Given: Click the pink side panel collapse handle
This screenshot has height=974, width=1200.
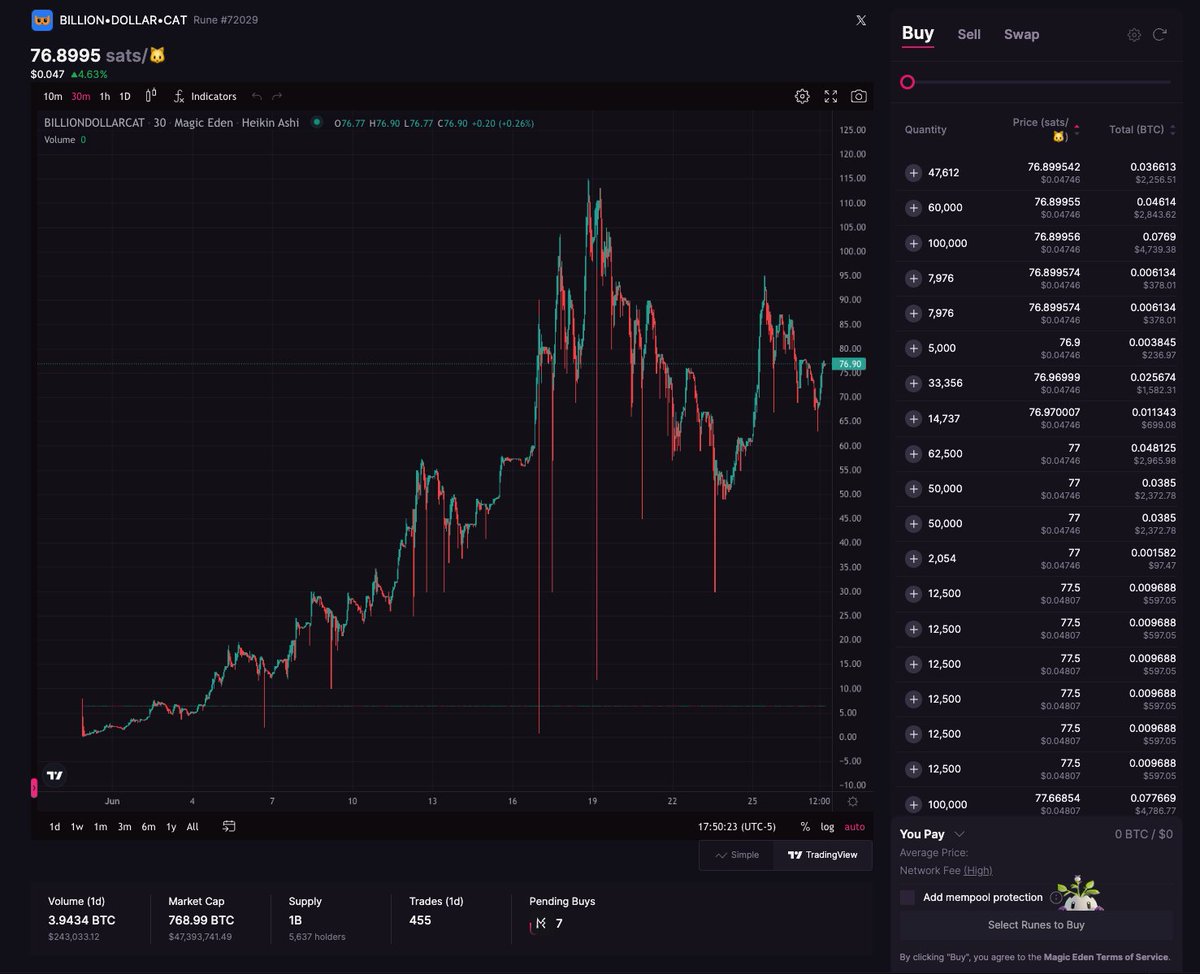Looking at the screenshot, I should pos(34,788).
